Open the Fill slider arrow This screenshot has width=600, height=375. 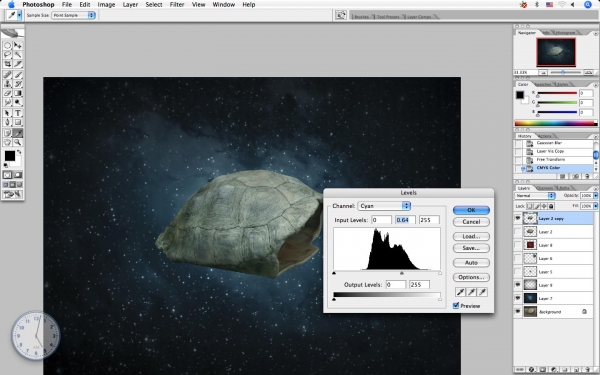click(x=595, y=206)
